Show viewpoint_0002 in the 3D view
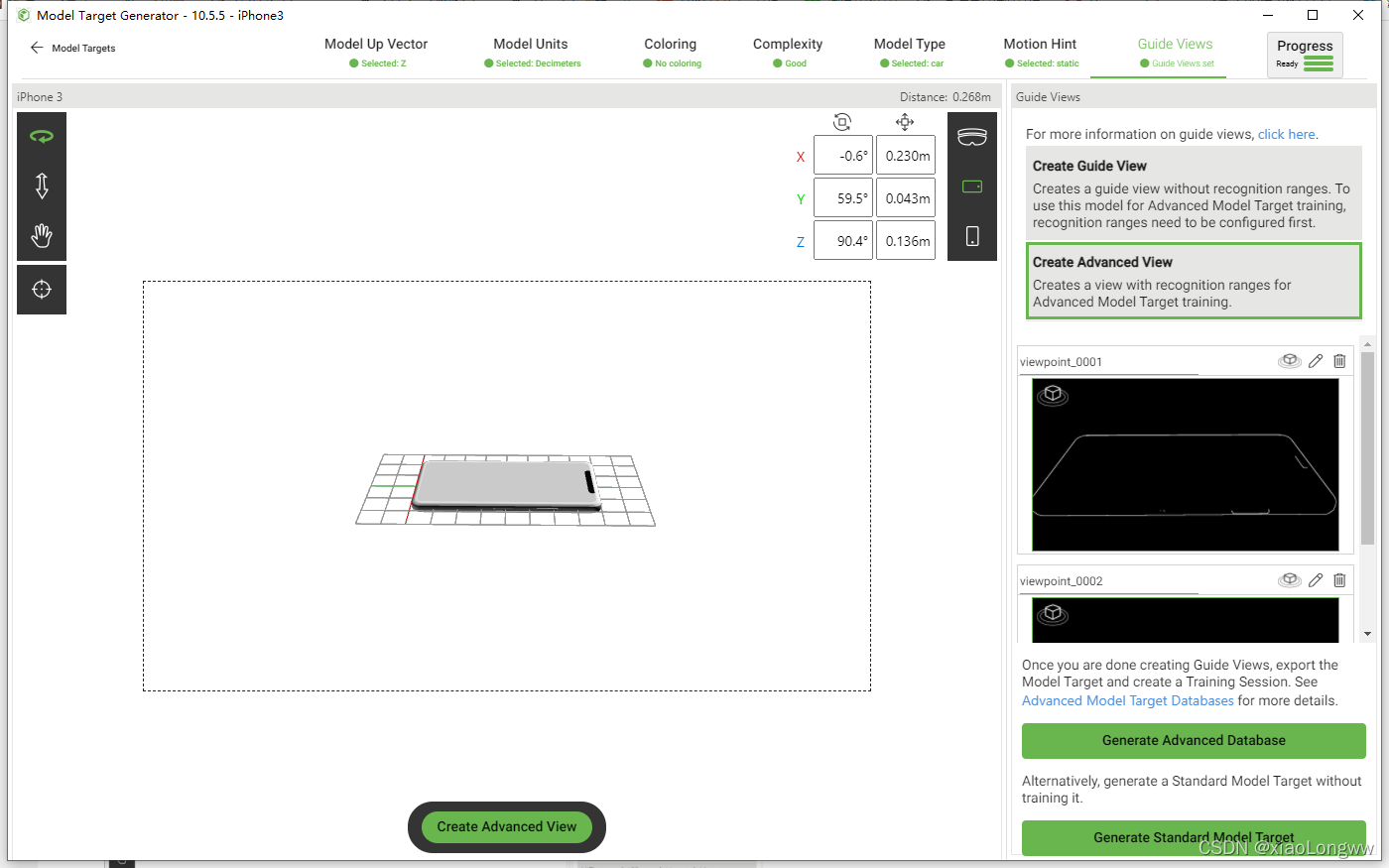Screen dimensions: 1389x868 click(1290, 580)
